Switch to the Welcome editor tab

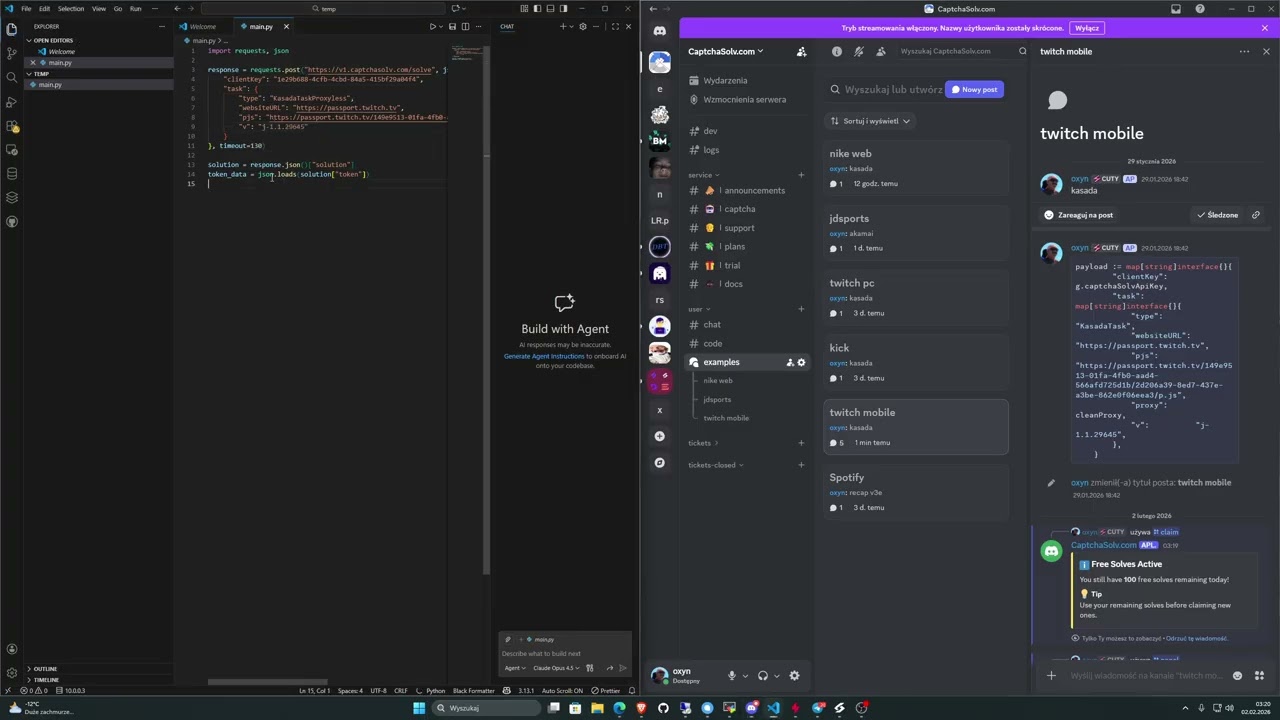click(x=203, y=27)
